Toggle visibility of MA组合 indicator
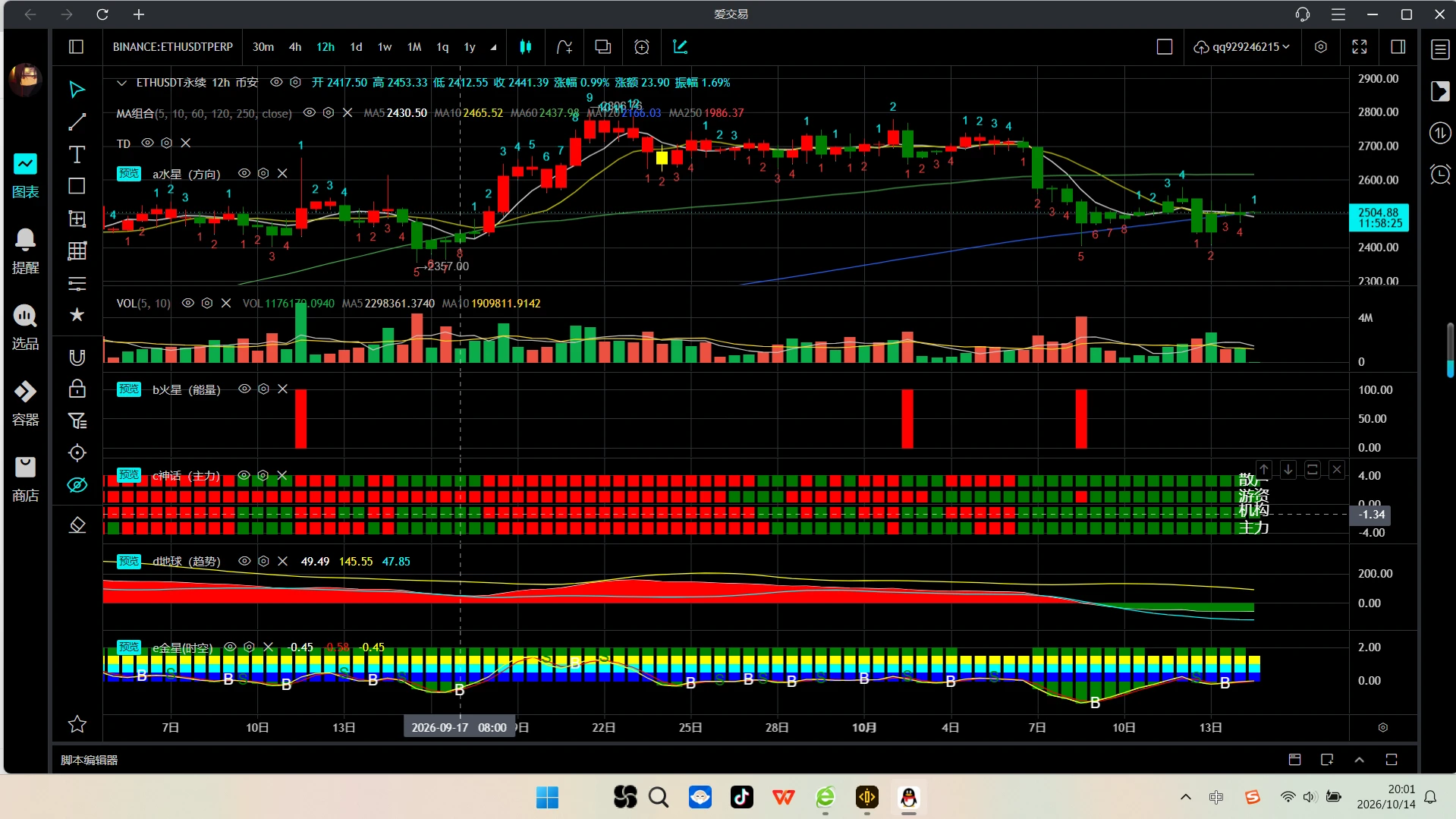This screenshot has height=819, width=1456. click(x=310, y=112)
